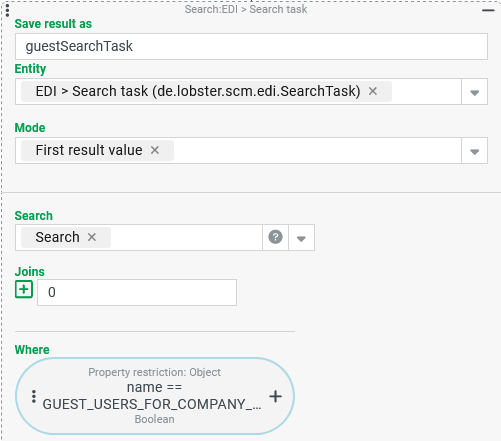Viewport: 501px width, 441px height.
Task: Click the Entity combo box field
Action: pos(238,92)
